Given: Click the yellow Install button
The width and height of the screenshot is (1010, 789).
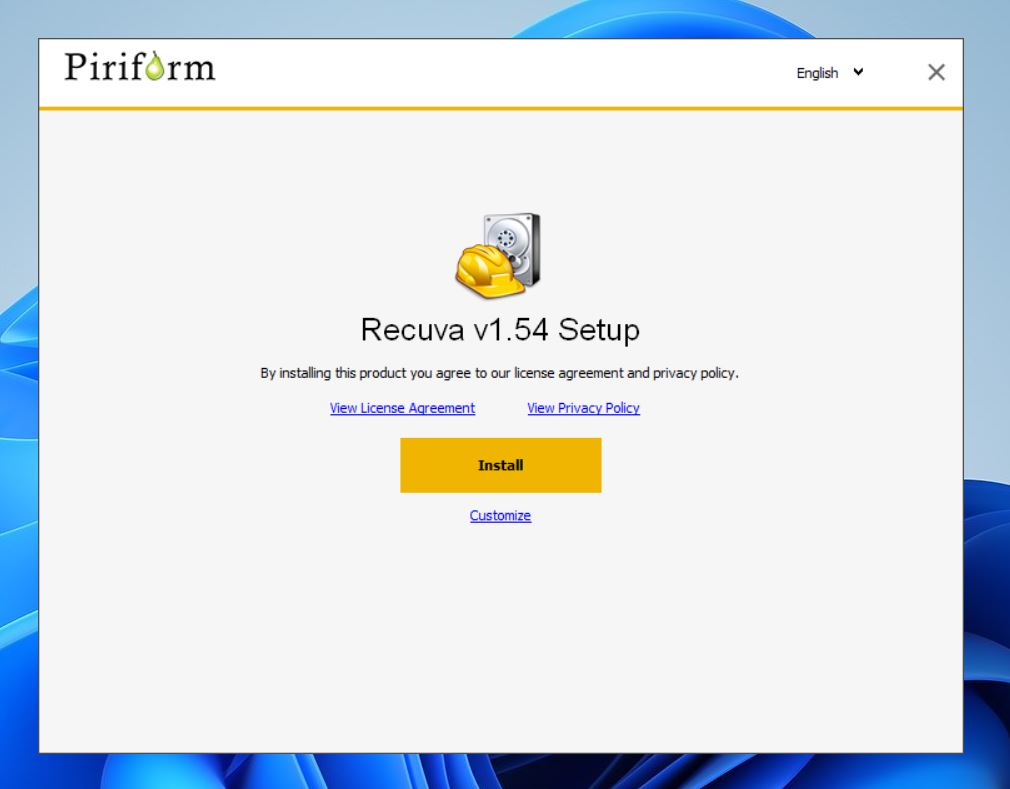Looking at the screenshot, I should point(500,465).
